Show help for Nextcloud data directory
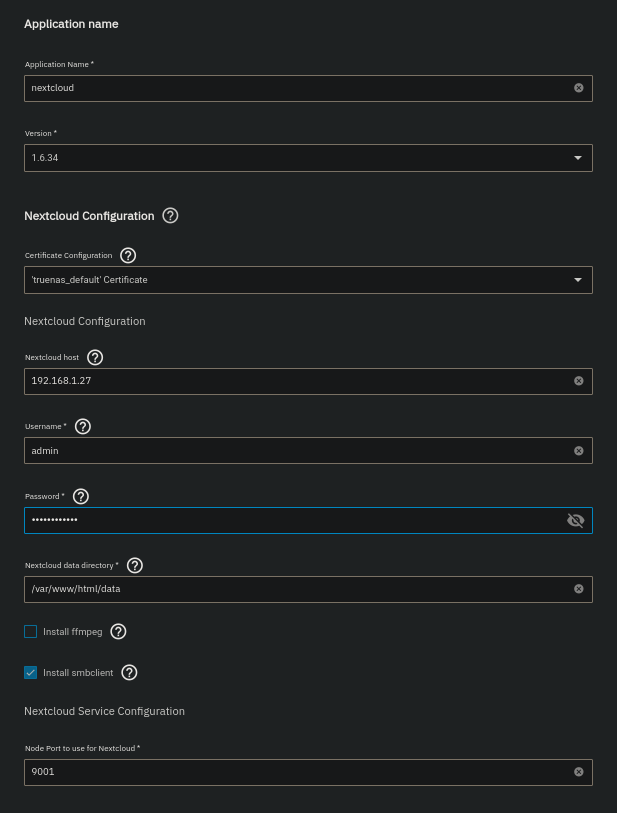 pos(135,565)
